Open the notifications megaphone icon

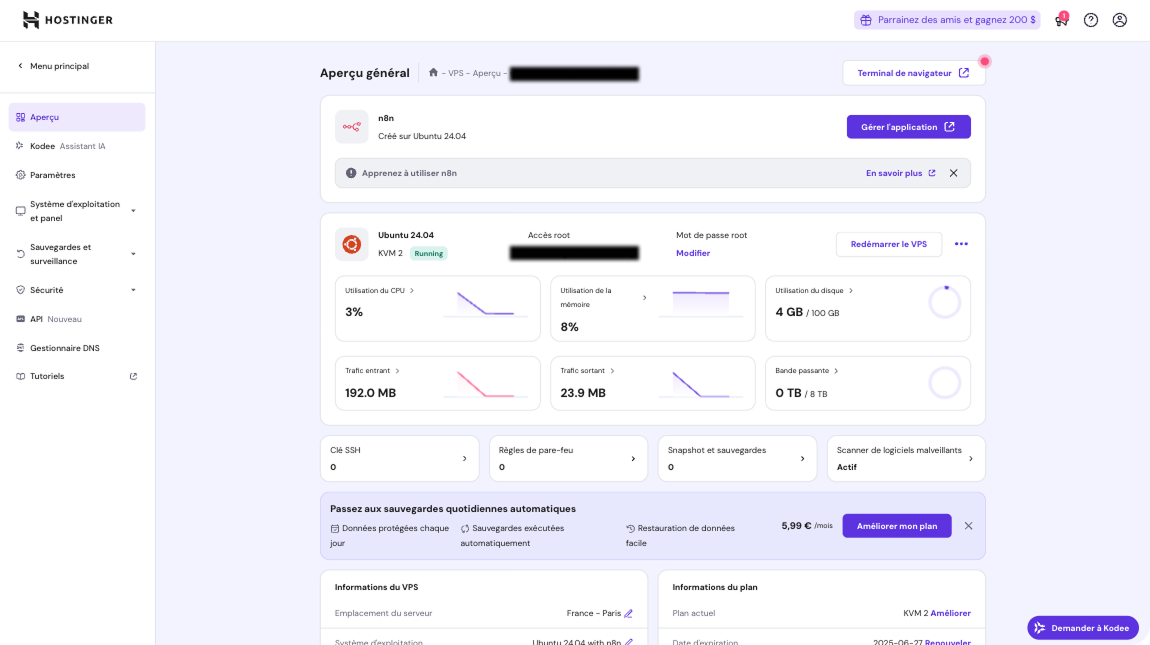click(x=1061, y=20)
